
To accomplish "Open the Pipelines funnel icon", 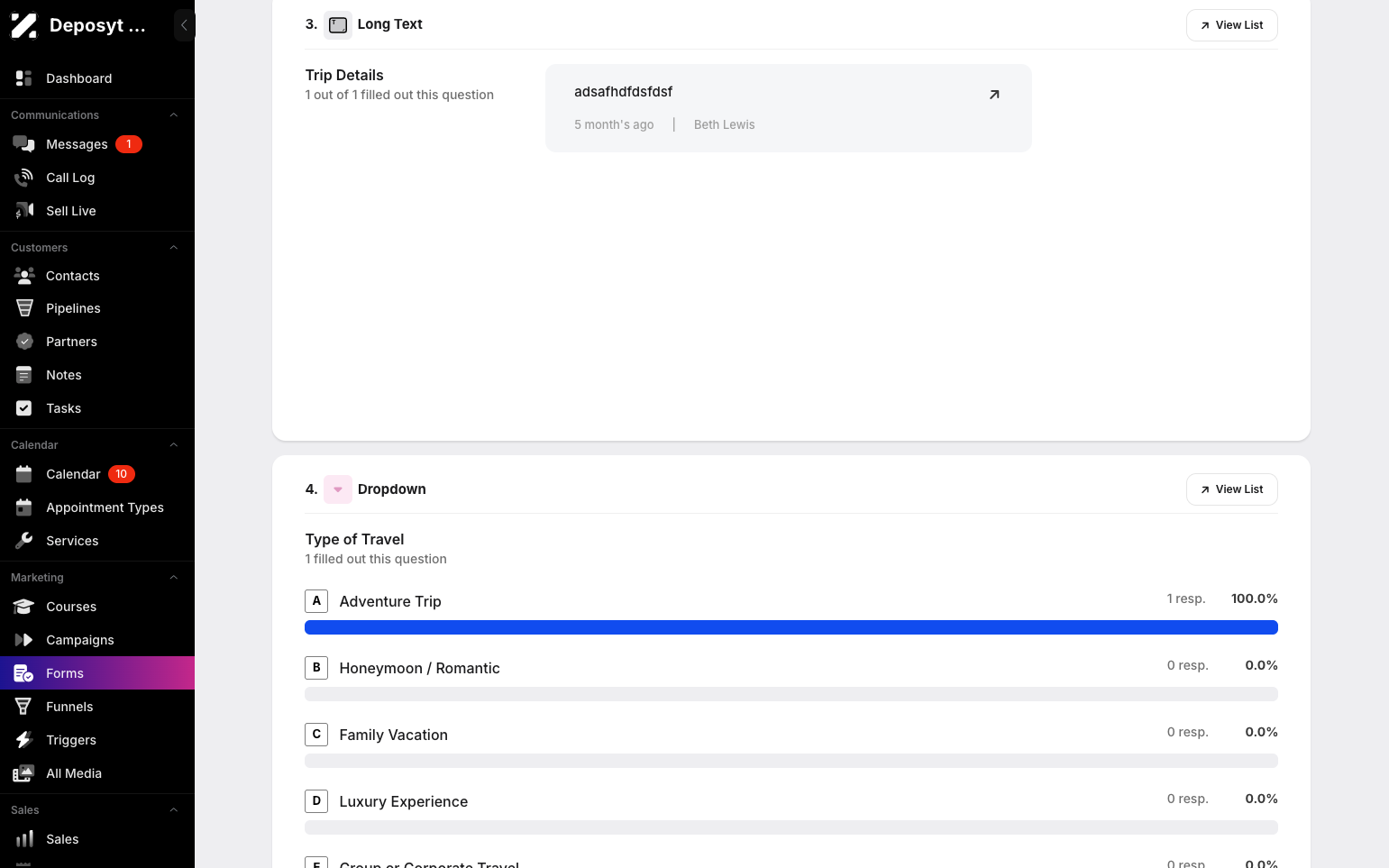I will click(x=24, y=308).
